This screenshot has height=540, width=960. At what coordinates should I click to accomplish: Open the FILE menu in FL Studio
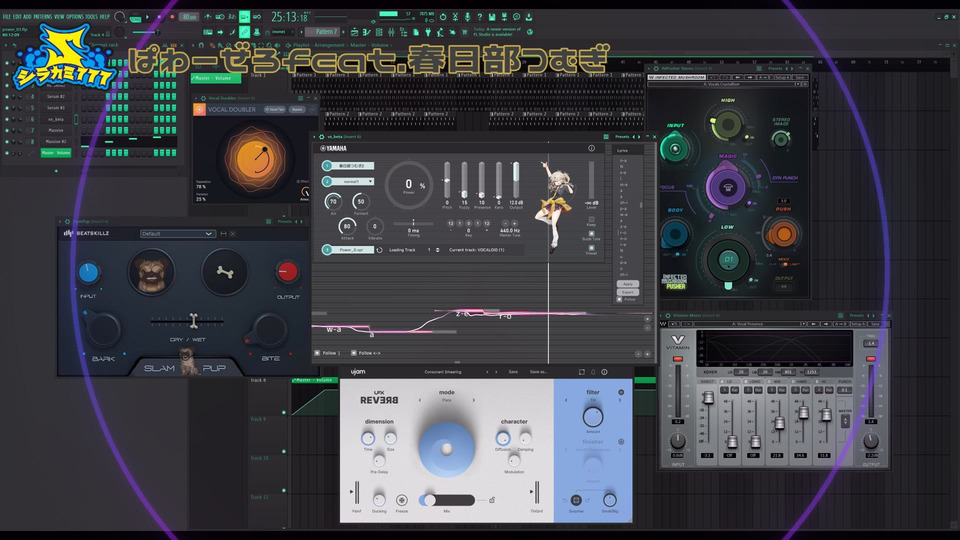coord(7,17)
